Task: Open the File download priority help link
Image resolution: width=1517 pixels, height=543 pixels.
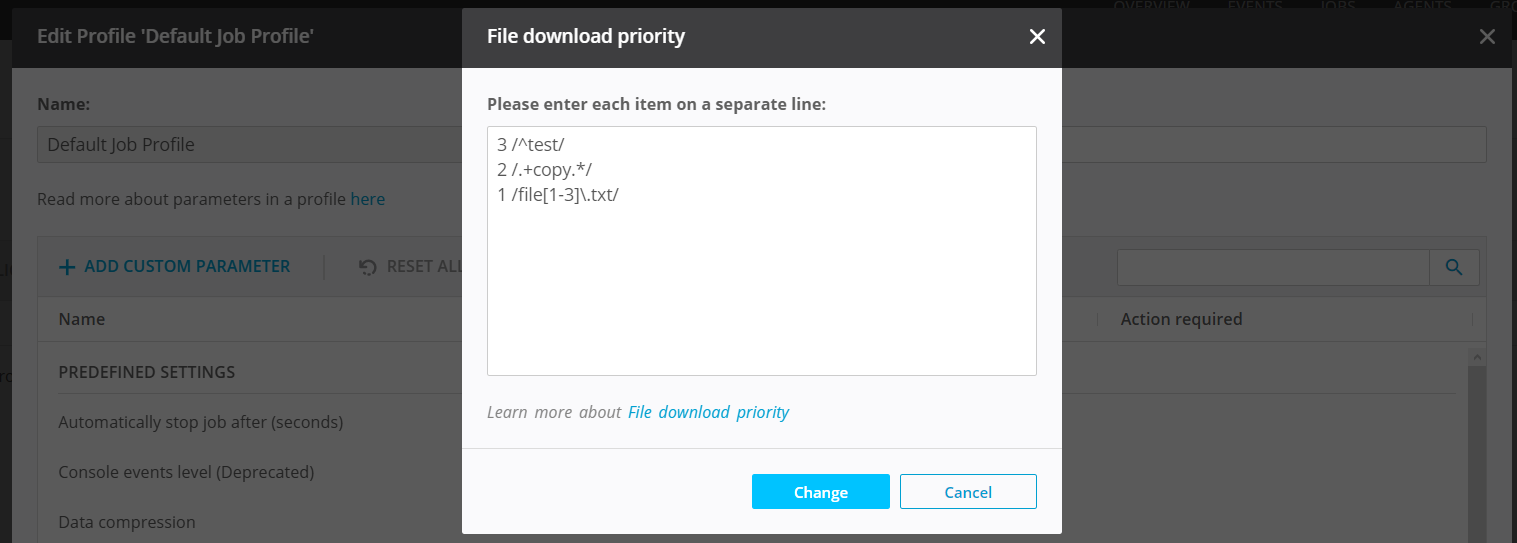Action: (708, 412)
